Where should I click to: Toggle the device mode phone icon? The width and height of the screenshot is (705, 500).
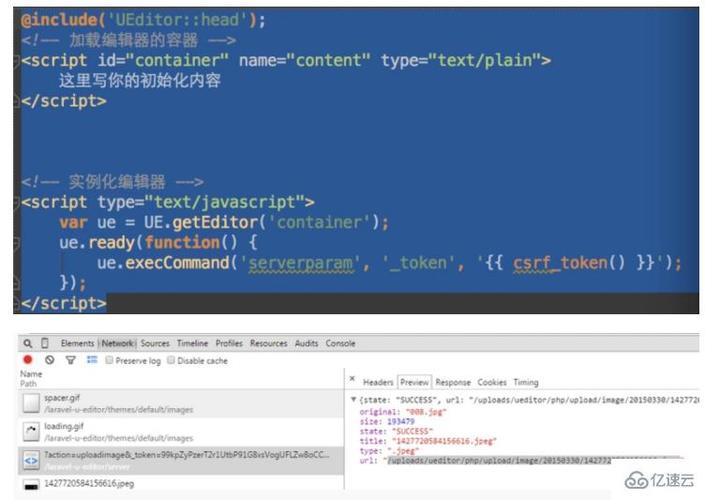(45, 343)
